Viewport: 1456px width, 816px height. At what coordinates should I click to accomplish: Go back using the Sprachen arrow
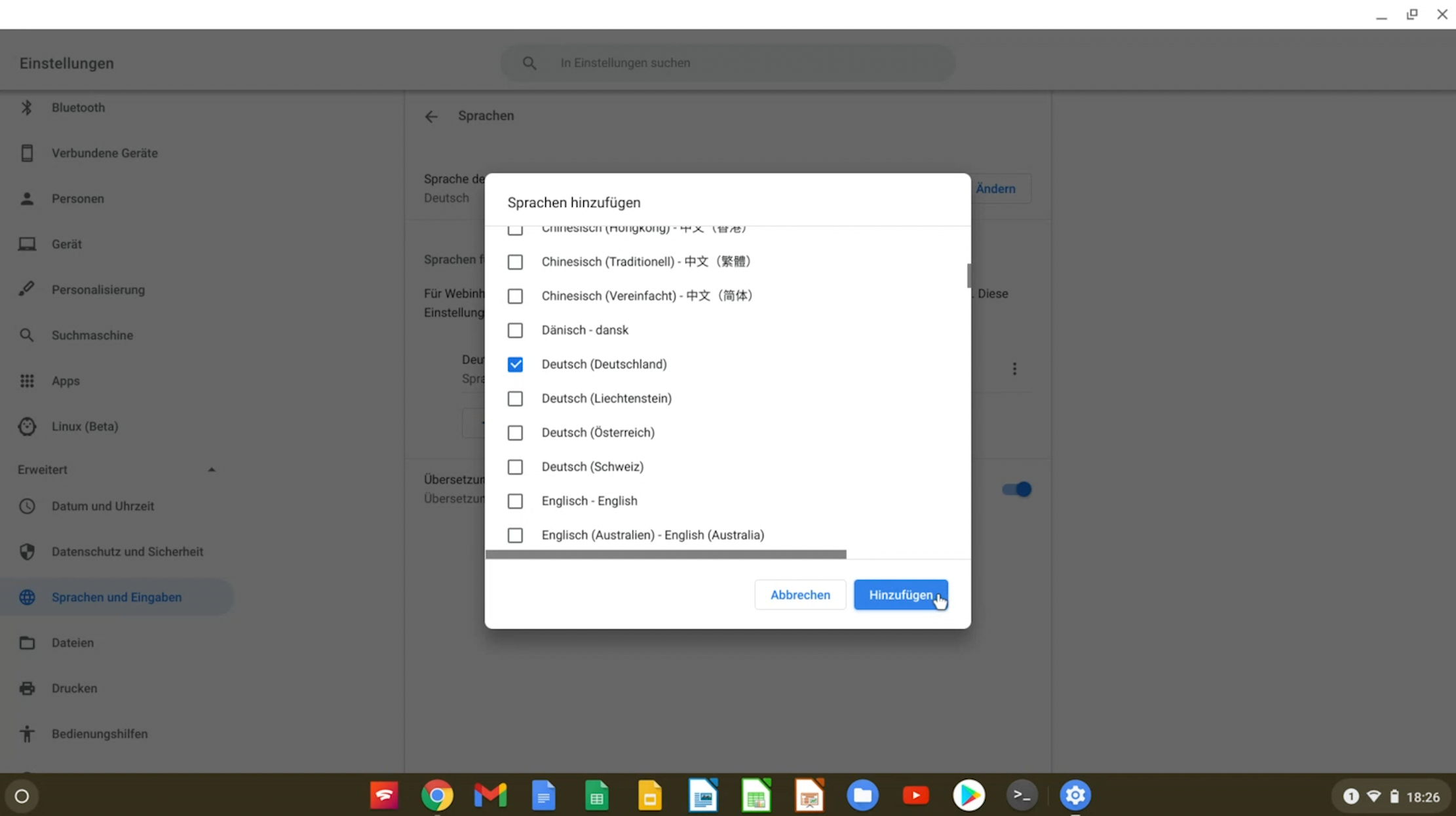coord(431,117)
